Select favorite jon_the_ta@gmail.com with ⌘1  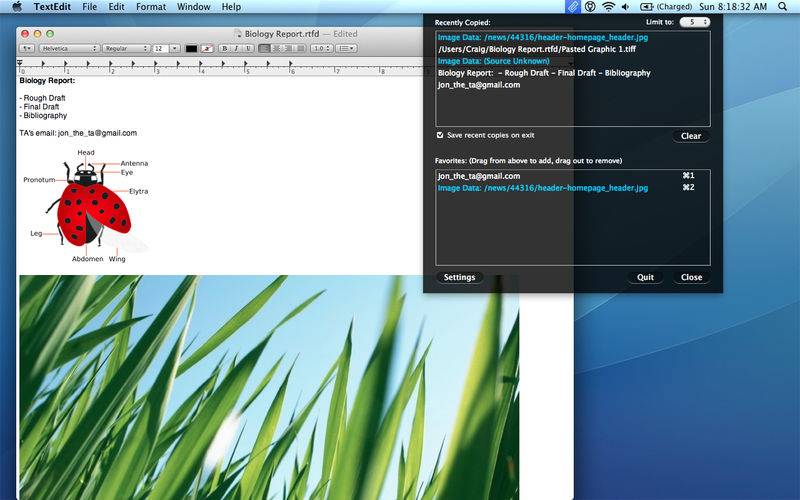572,176
